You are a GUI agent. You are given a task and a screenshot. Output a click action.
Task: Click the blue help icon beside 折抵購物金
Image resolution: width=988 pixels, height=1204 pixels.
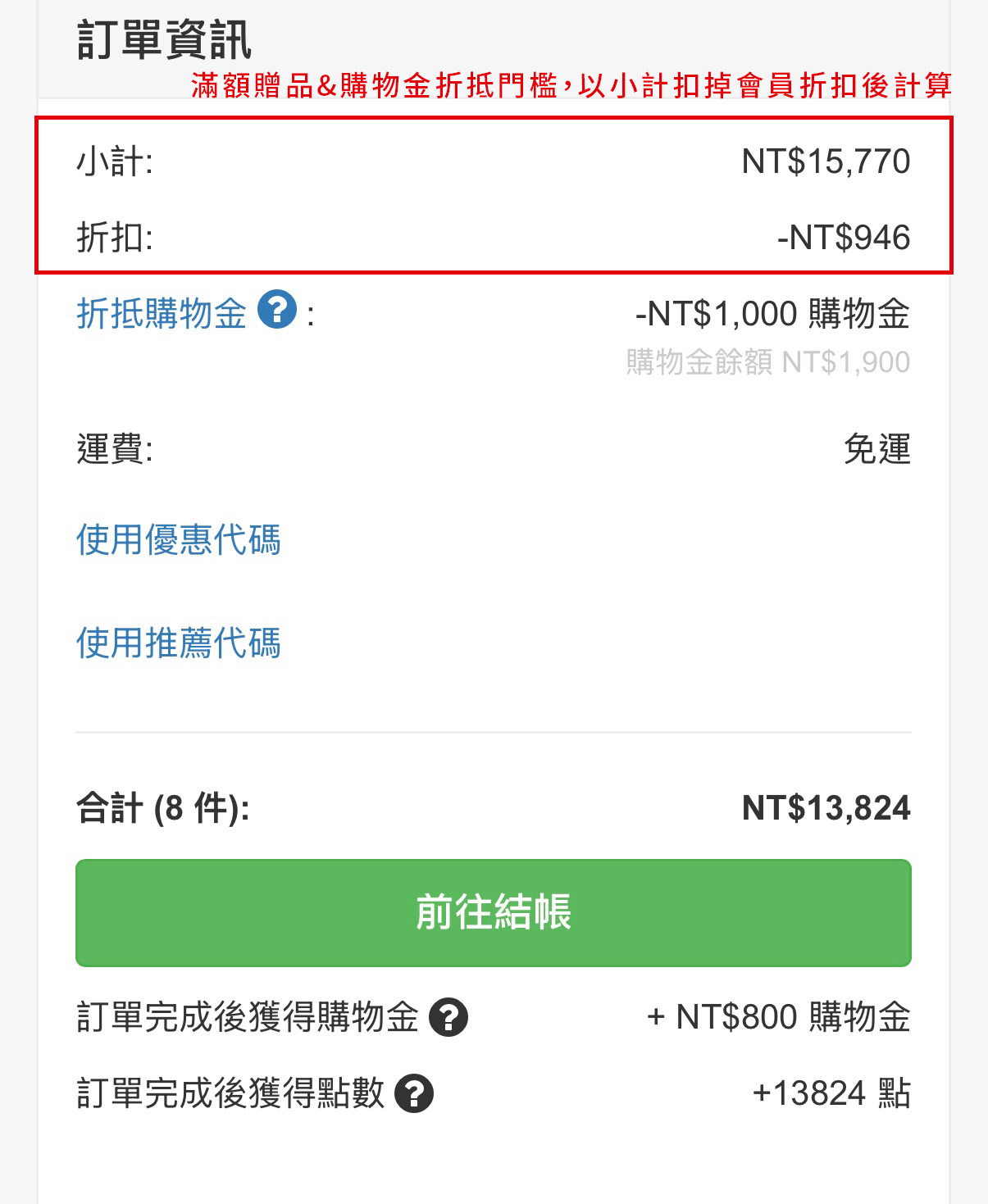coord(277,311)
